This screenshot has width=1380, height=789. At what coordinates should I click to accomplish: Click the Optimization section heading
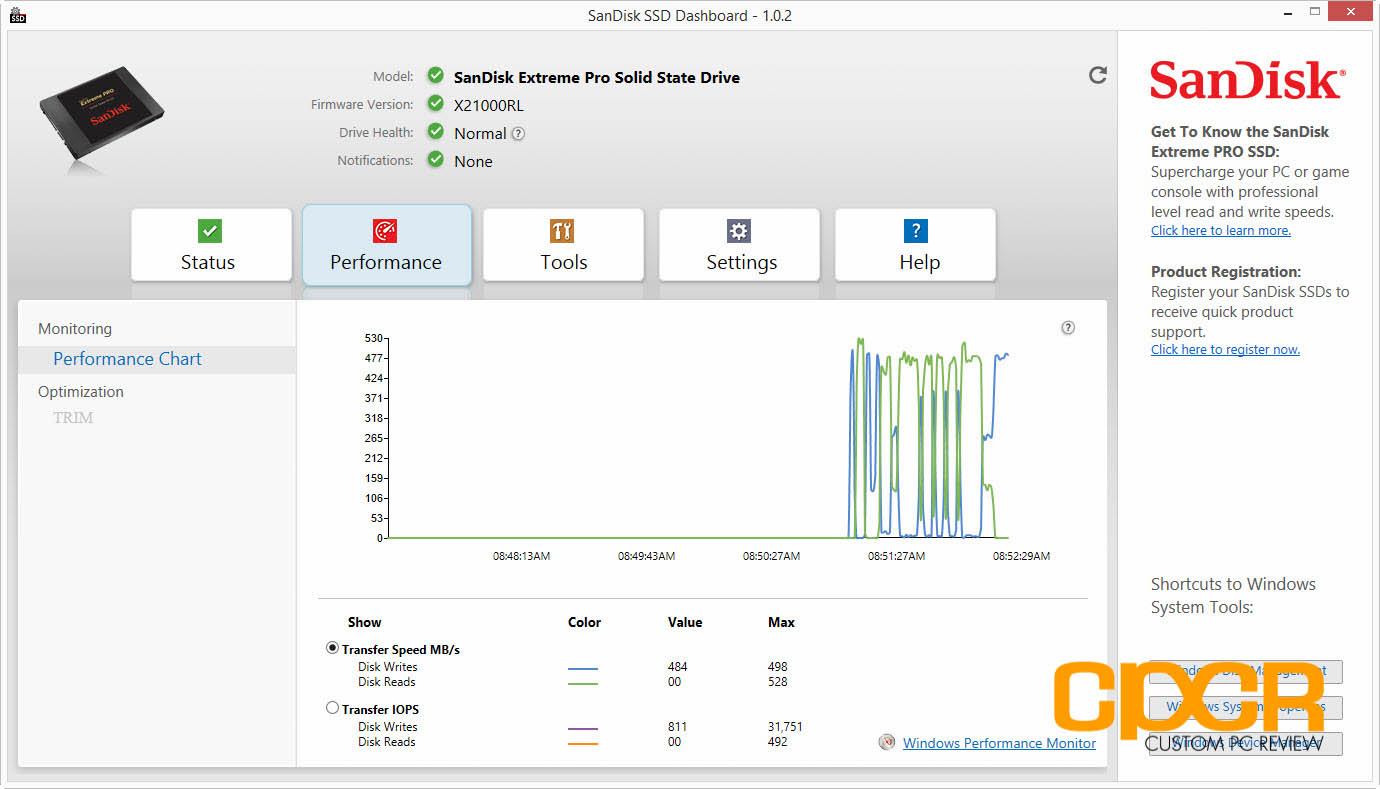[x=81, y=392]
